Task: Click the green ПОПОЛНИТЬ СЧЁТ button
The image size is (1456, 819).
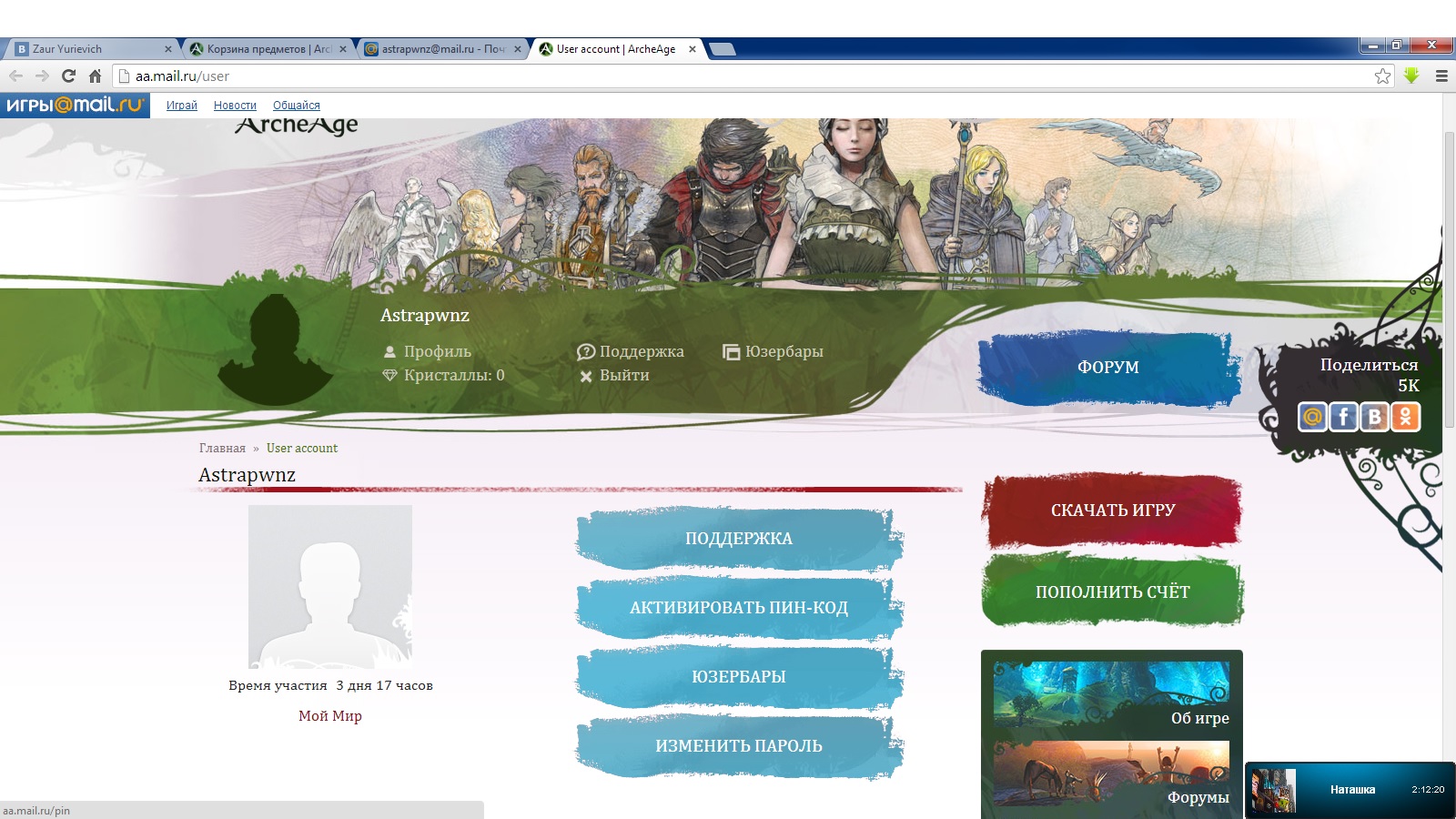Action: (1112, 591)
